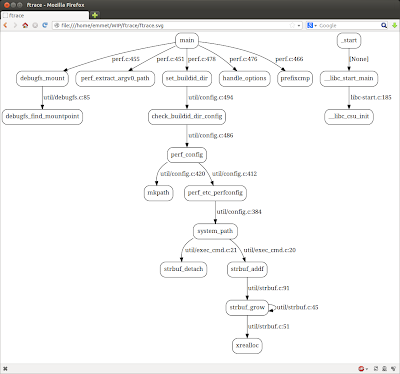This screenshot has width=400, height=374.
Task: Select the strbuf_detach node
Action: click(x=183, y=269)
